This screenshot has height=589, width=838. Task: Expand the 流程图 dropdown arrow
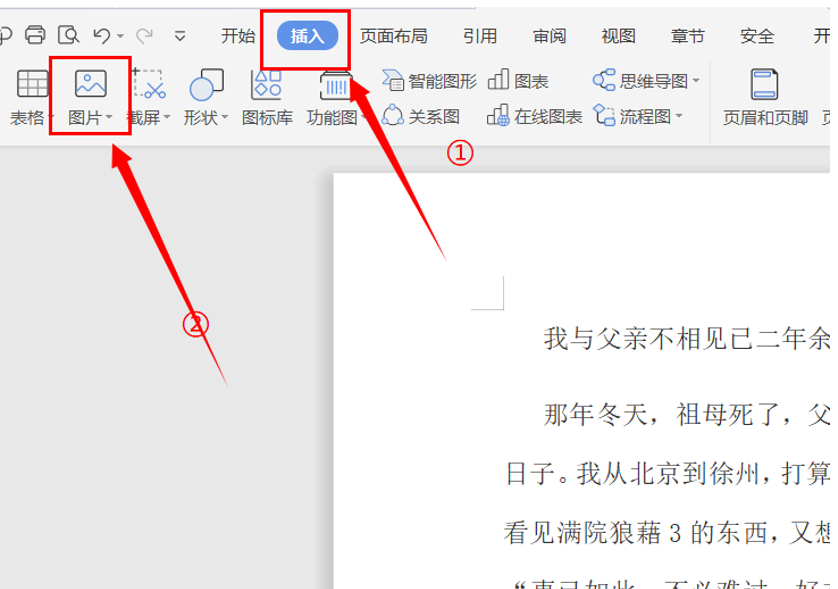679,115
